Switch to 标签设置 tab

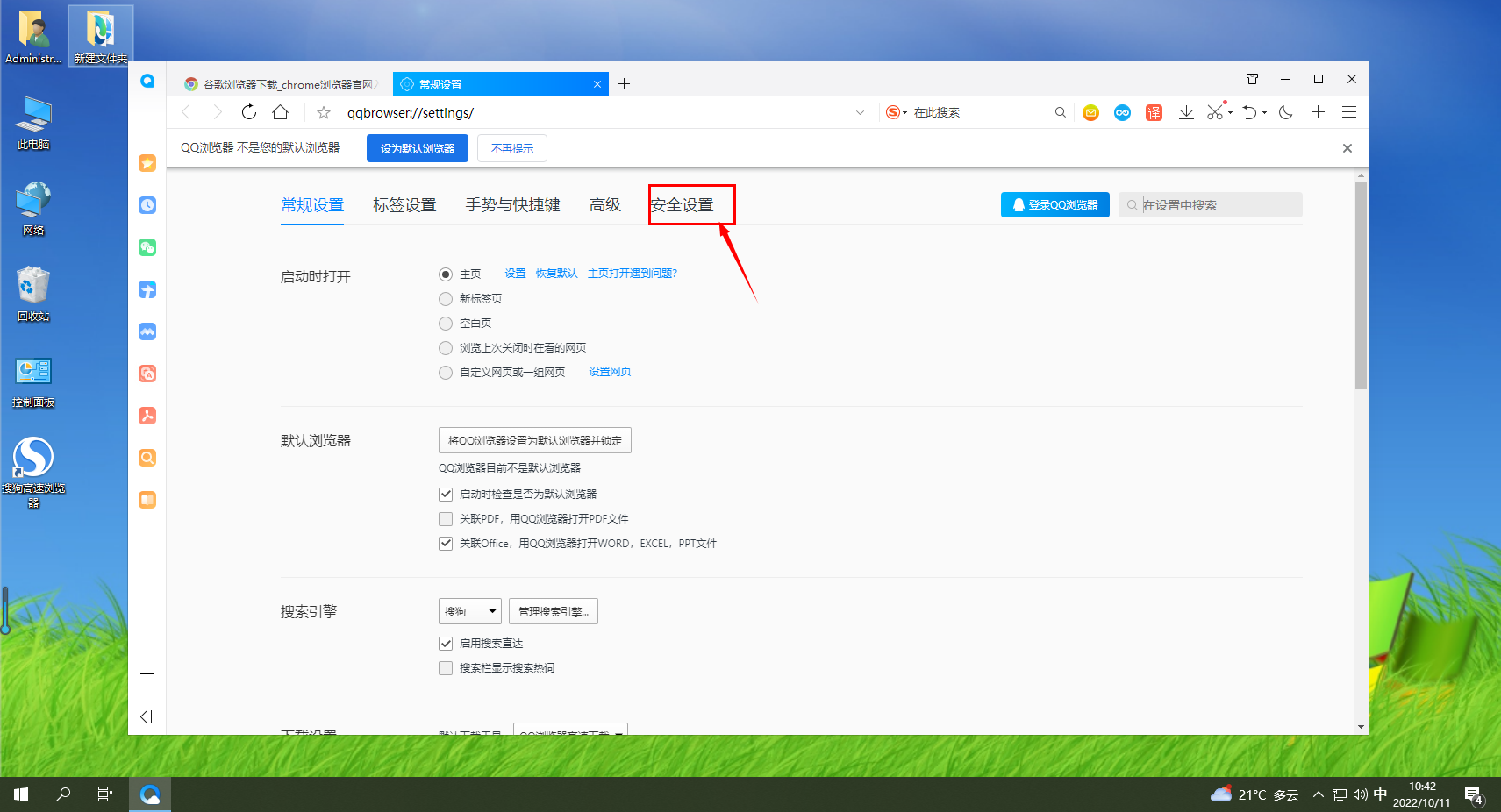pyautogui.click(x=404, y=205)
